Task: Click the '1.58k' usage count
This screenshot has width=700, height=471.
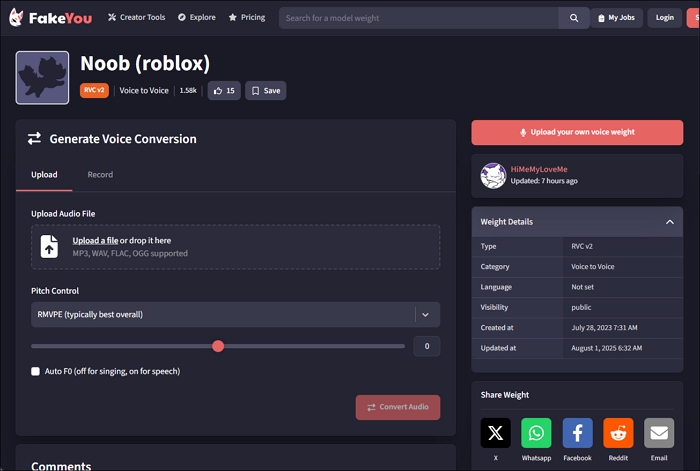Action: [x=188, y=90]
